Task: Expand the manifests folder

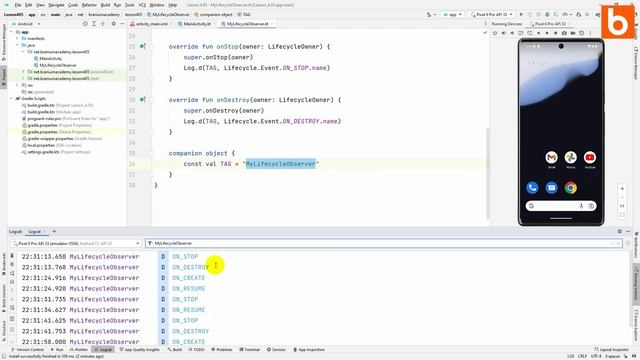Action: pyautogui.click(x=18, y=38)
